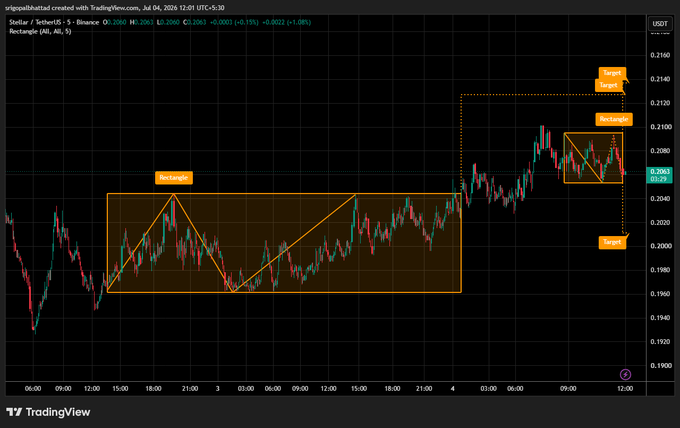Click the date label 3 on time axis

pos(218,389)
